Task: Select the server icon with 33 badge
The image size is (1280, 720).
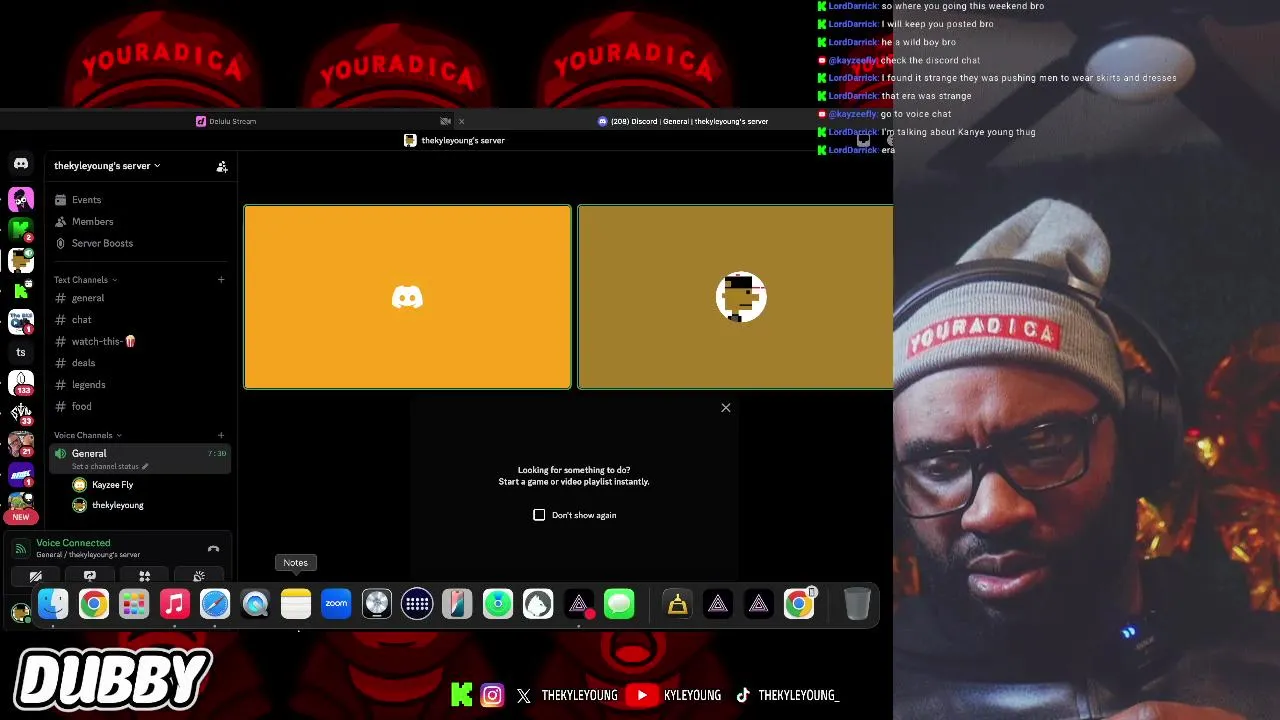Action: pos(21,412)
